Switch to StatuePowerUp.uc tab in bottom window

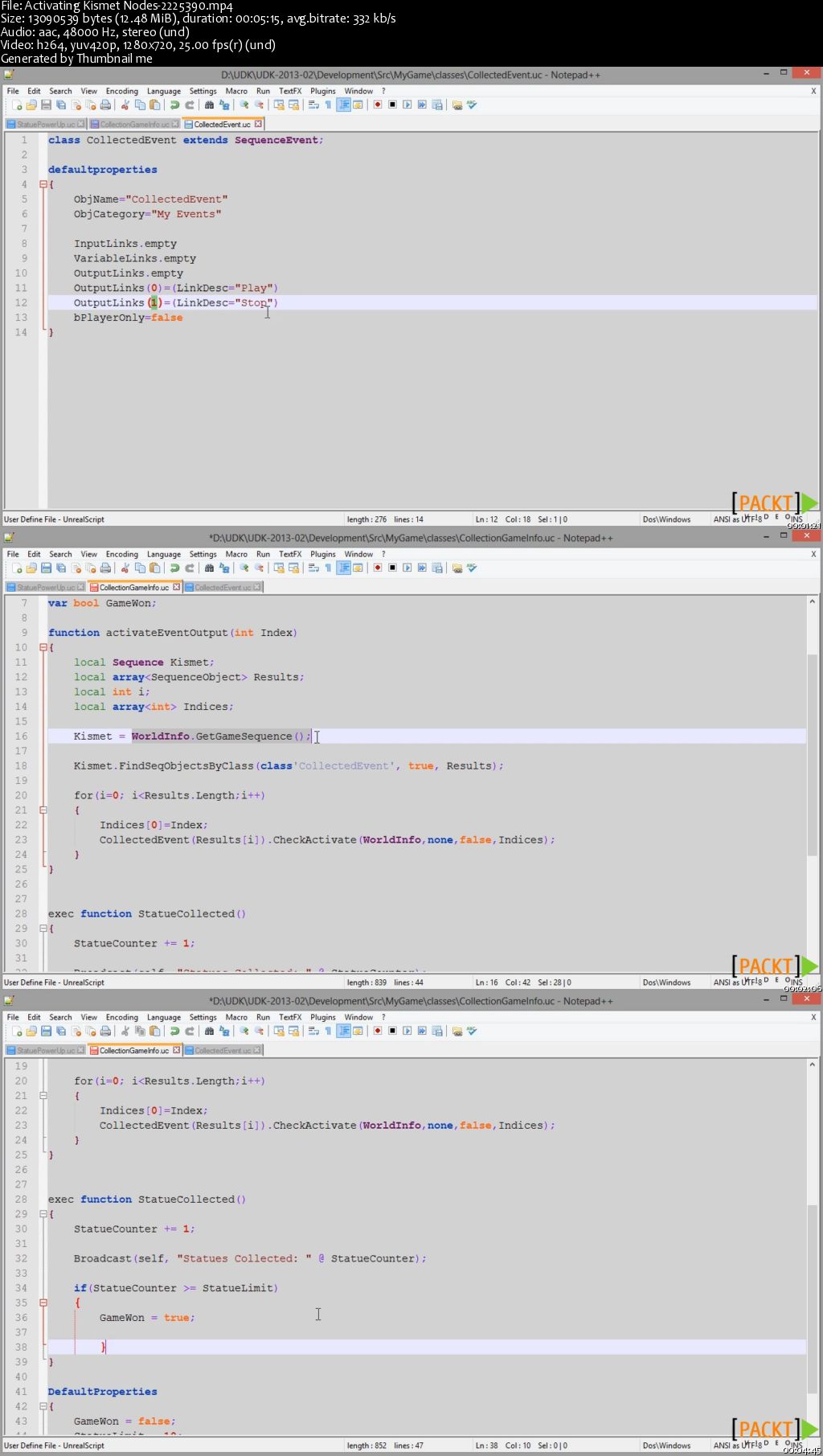coord(46,1051)
